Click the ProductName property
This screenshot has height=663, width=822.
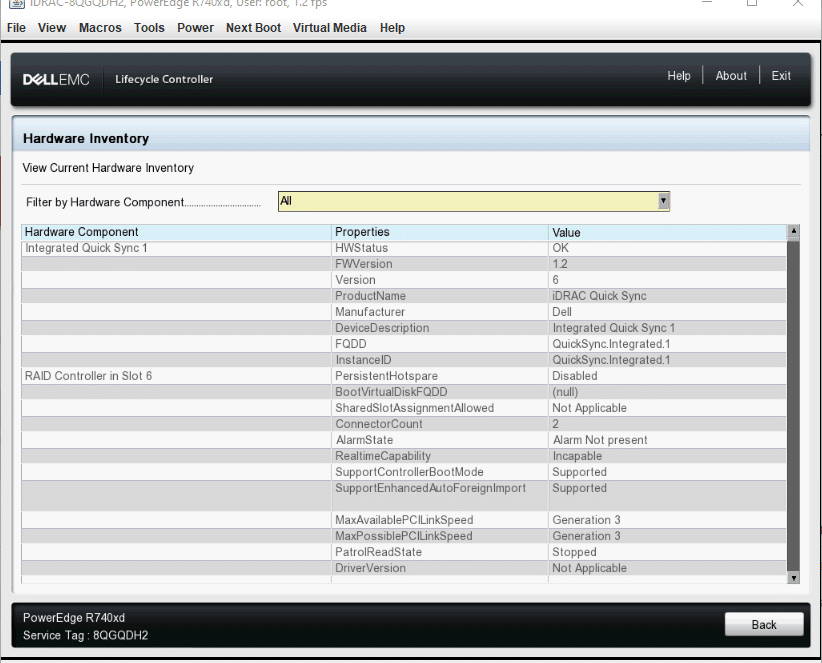(x=371, y=296)
